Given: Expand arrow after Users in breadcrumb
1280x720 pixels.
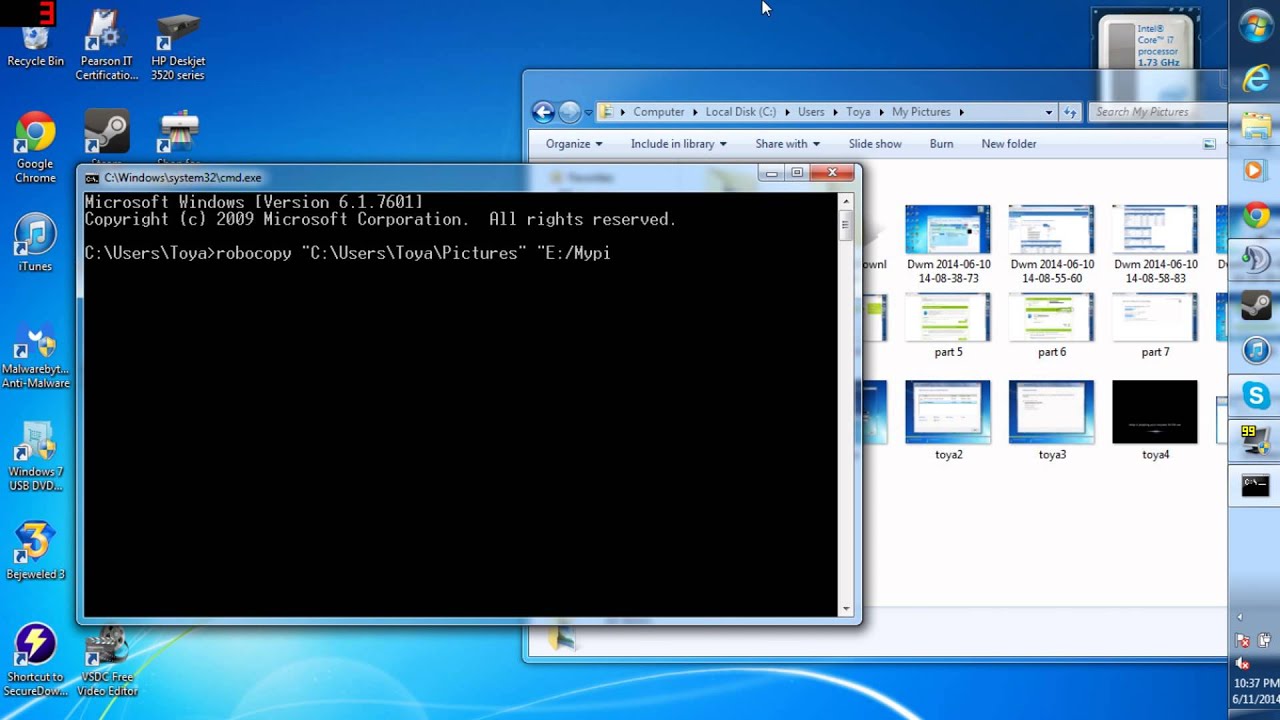Looking at the screenshot, I should [835, 112].
